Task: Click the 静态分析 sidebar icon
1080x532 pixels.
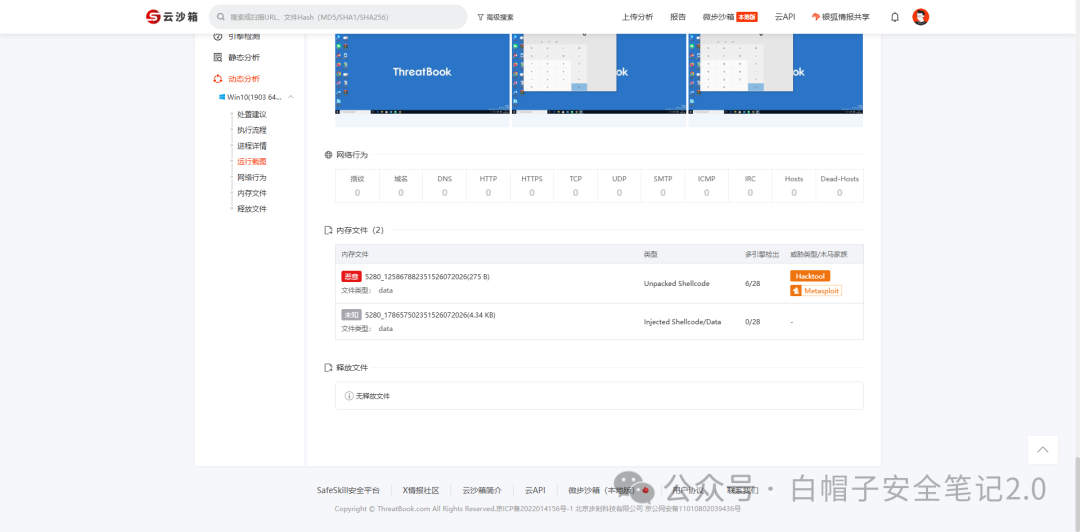Action: click(218, 57)
